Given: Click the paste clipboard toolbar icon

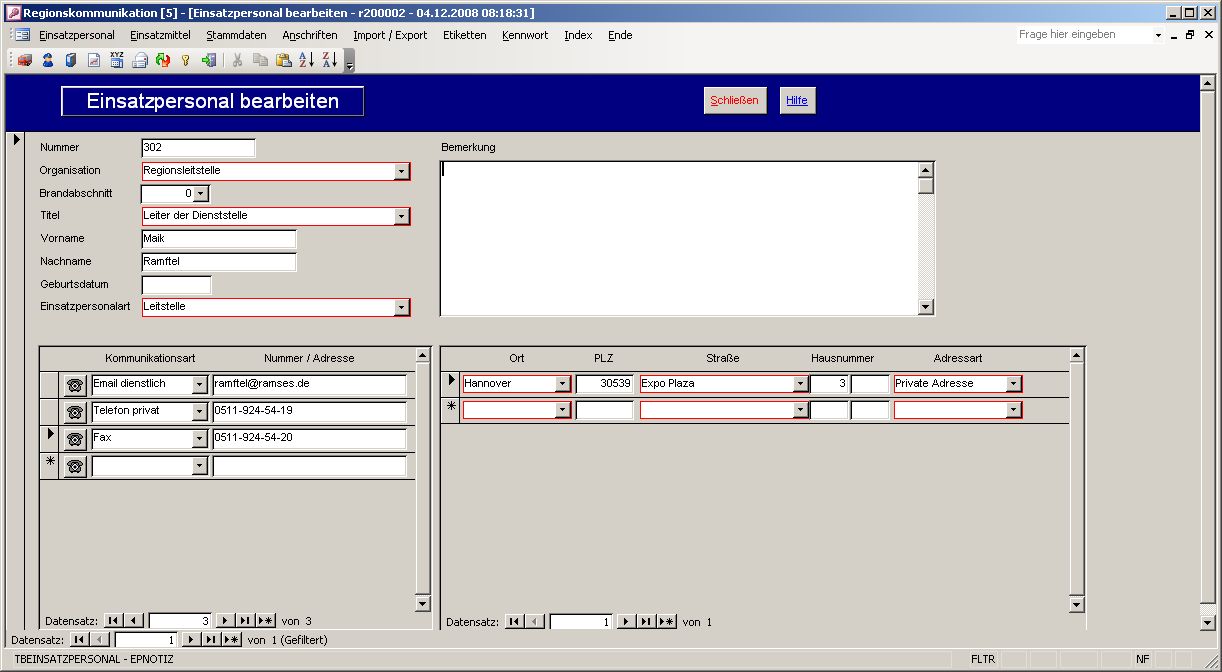Looking at the screenshot, I should pyautogui.click(x=284, y=60).
